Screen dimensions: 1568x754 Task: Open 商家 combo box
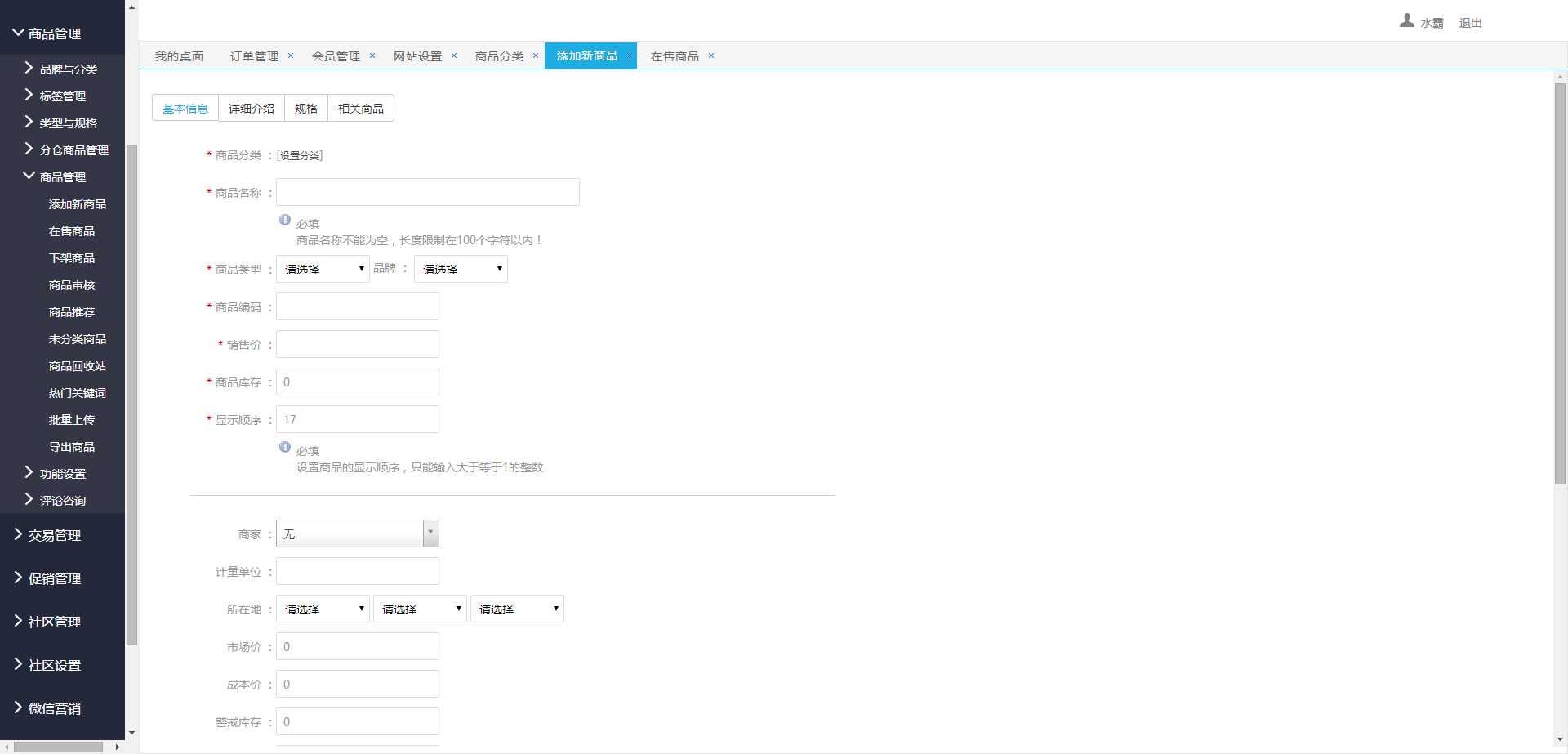[358, 533]
